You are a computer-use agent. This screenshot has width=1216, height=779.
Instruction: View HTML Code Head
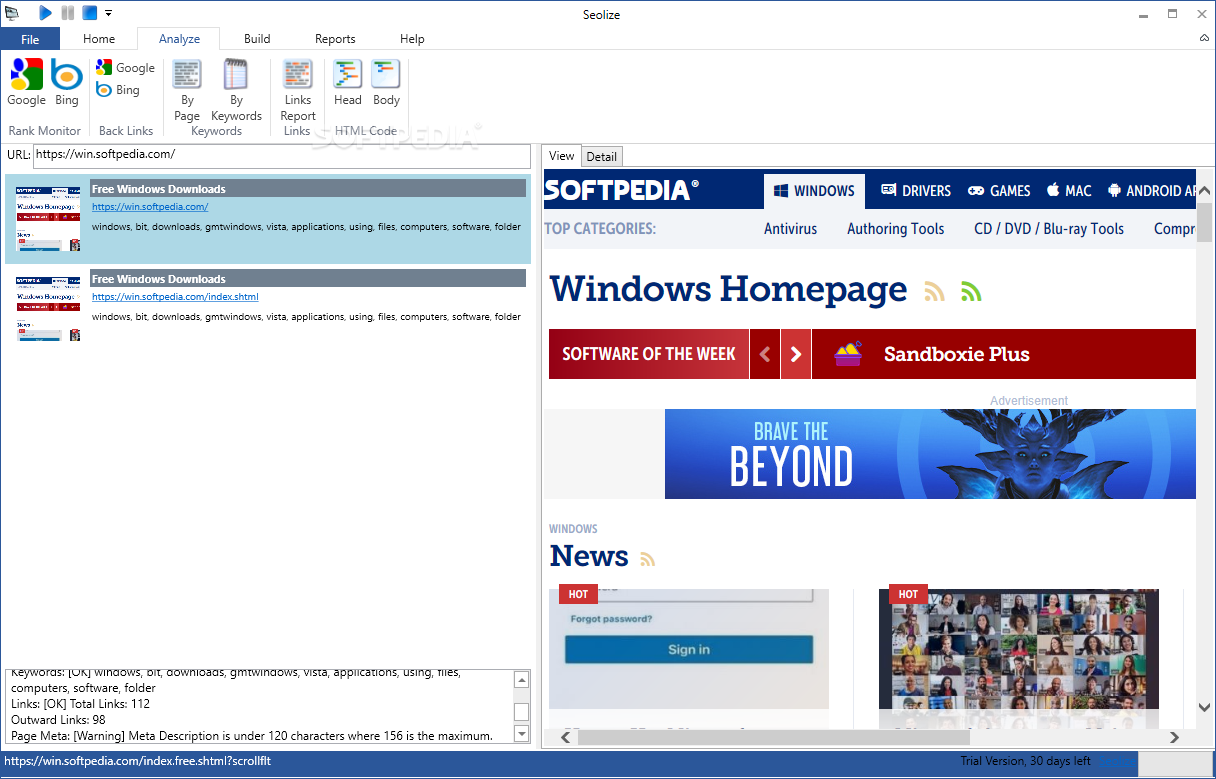[348, 83]
